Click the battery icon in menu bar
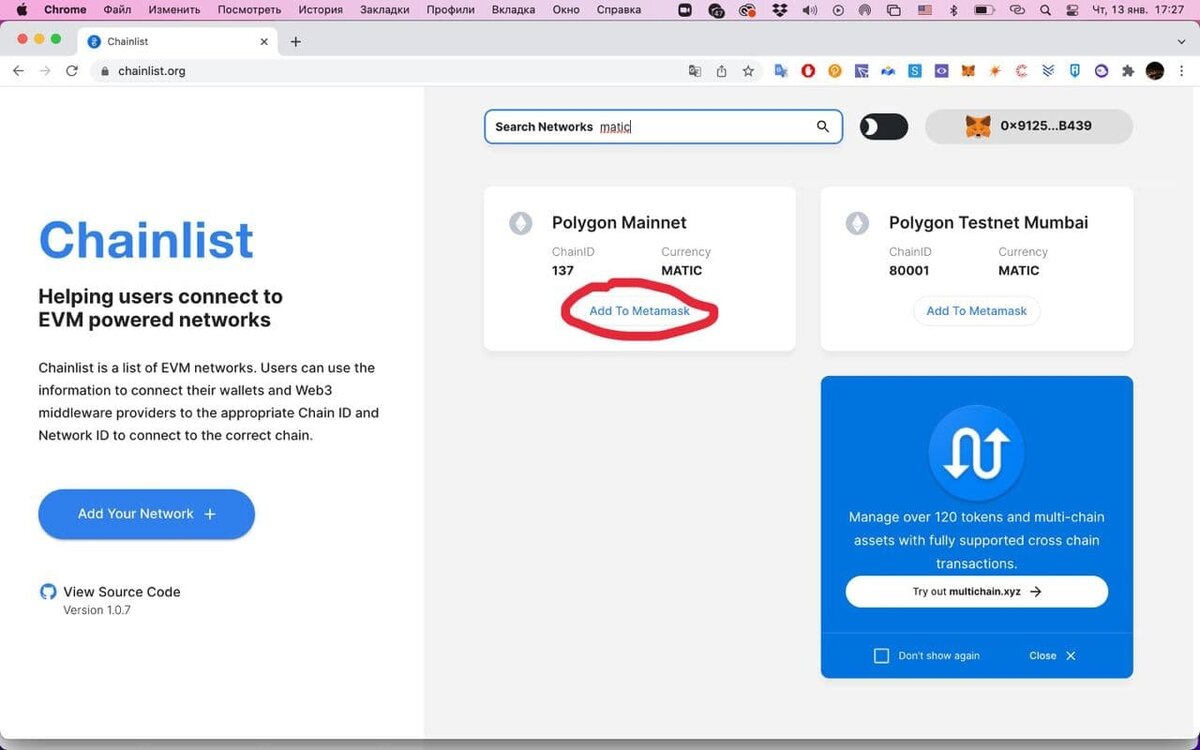This screenshot has height=750, width=1200. point(985,10)
